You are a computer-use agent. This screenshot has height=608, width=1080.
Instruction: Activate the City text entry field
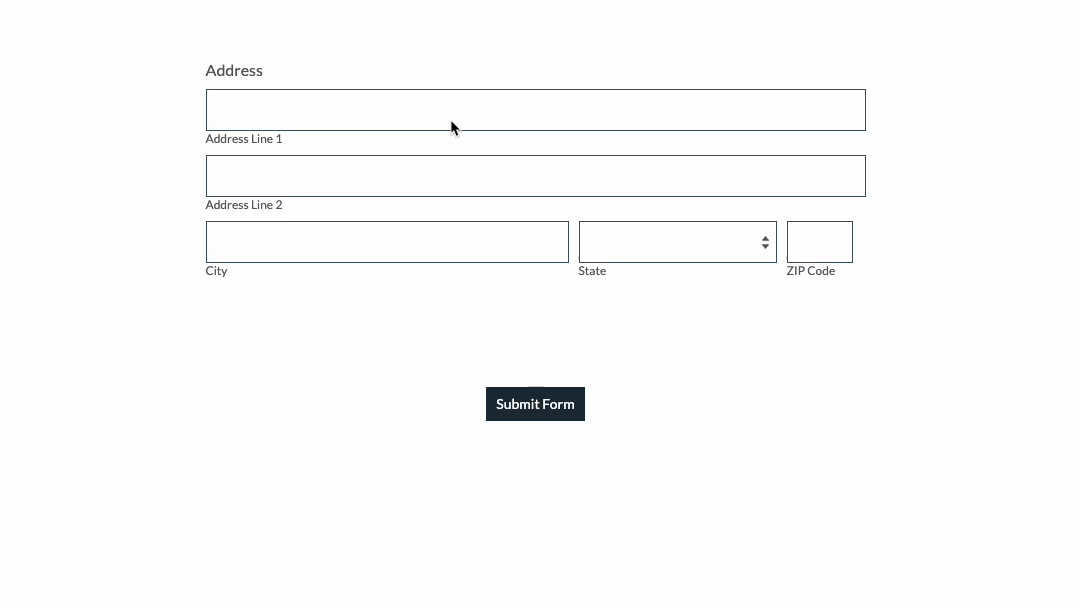point(387,241)
